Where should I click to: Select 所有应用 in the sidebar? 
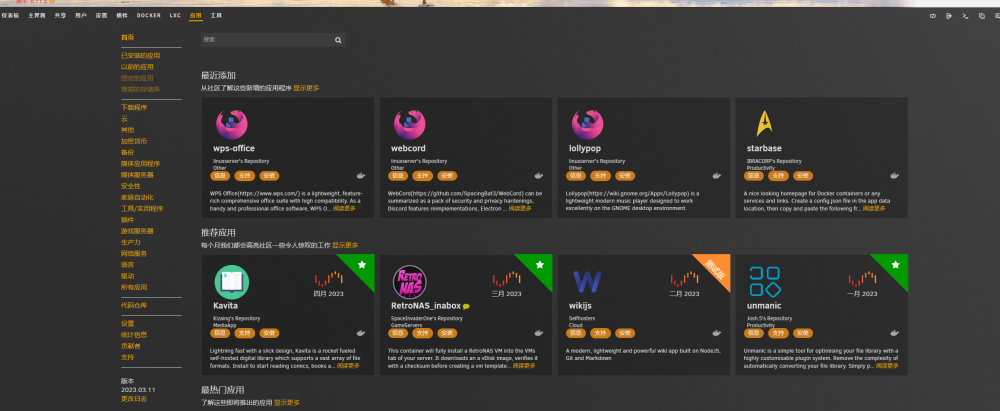134,287
